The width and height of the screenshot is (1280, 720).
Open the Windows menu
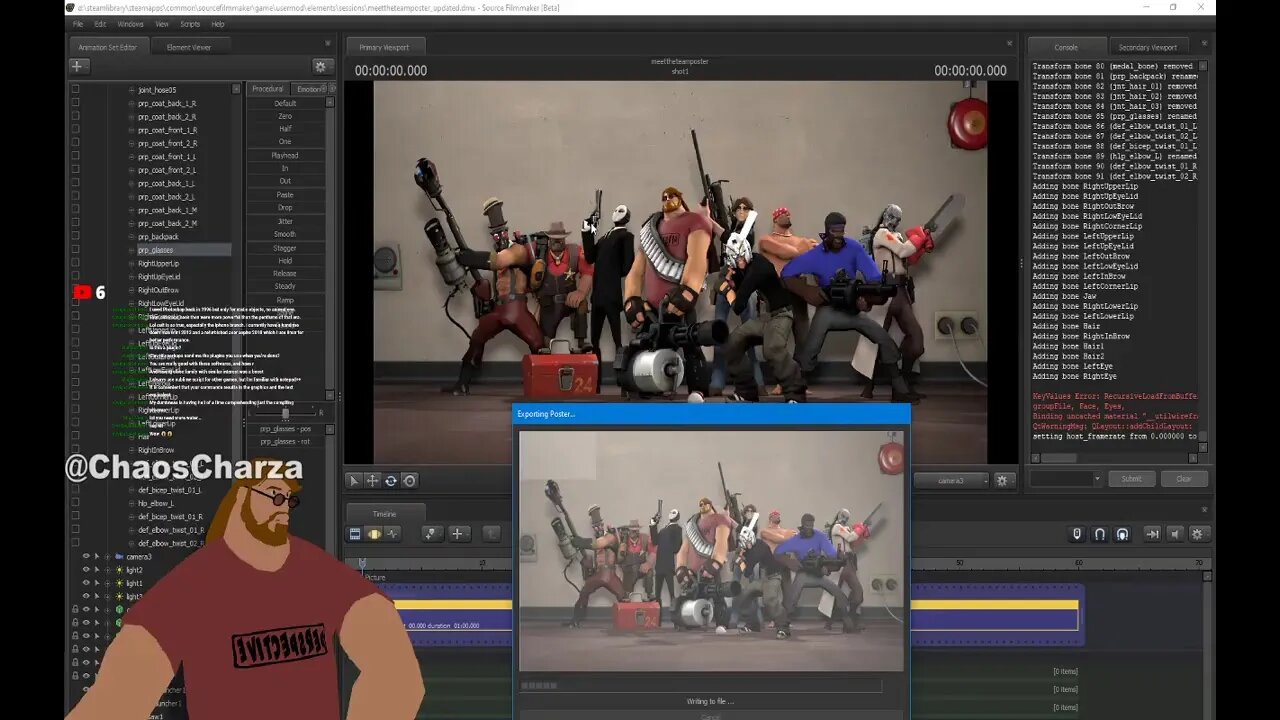coord(130,24)
